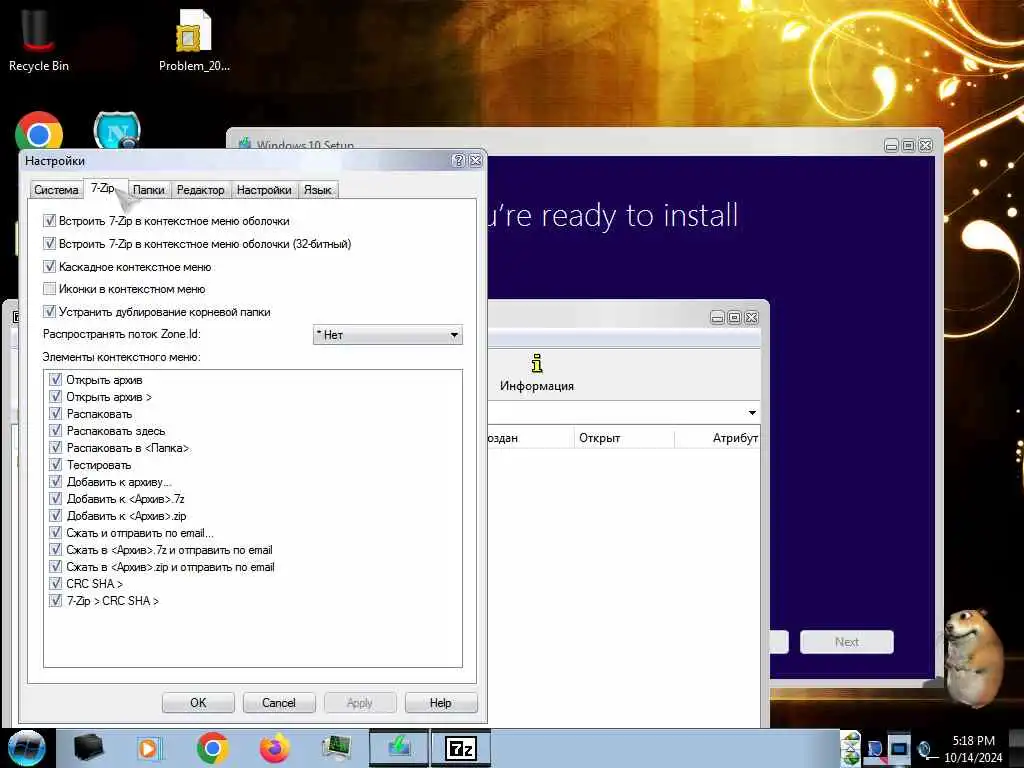
Task: Open the black folder taskbar icon
Action: coord(89,748)
